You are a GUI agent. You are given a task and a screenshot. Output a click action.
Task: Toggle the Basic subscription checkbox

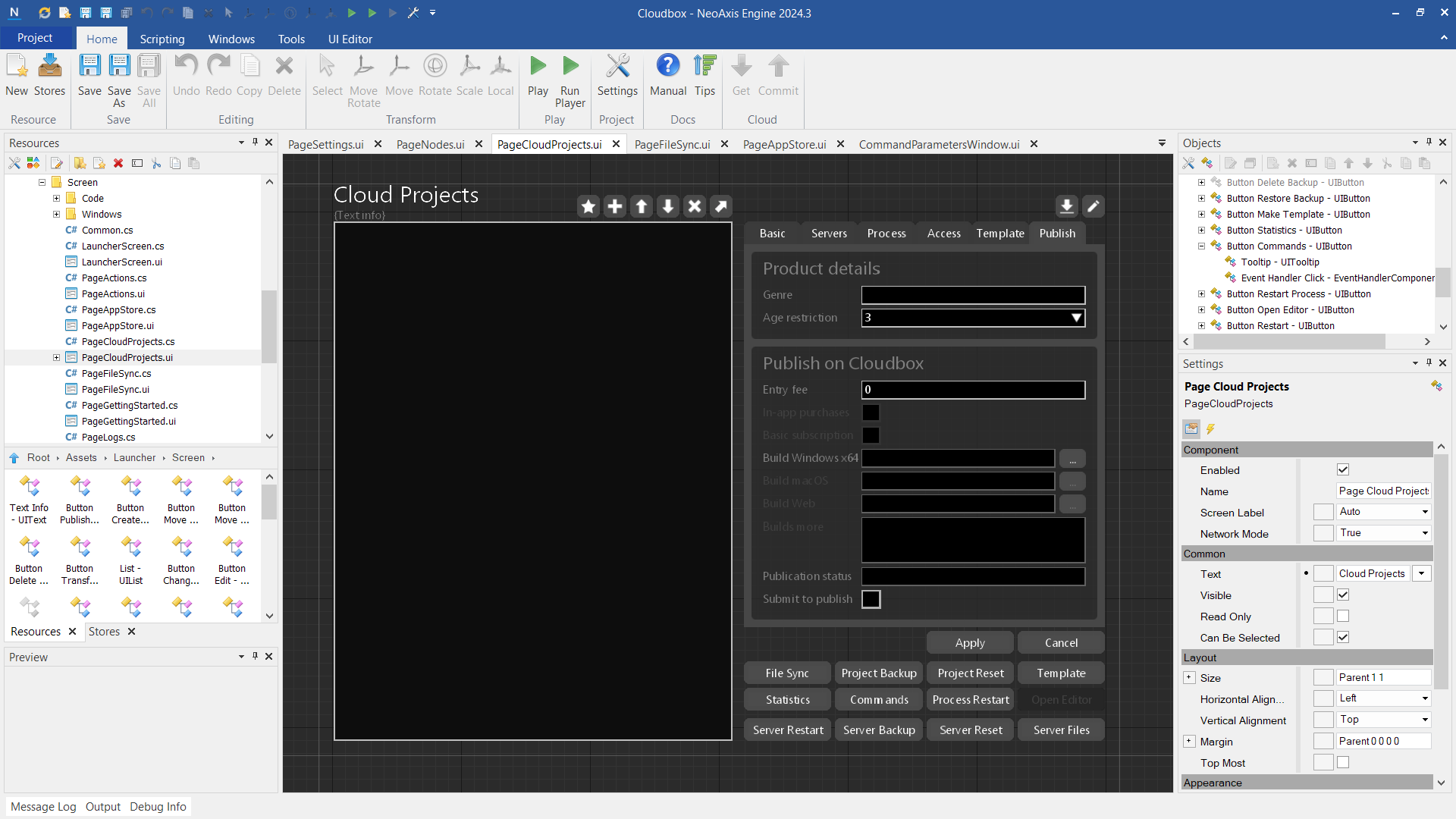[871, 435]
